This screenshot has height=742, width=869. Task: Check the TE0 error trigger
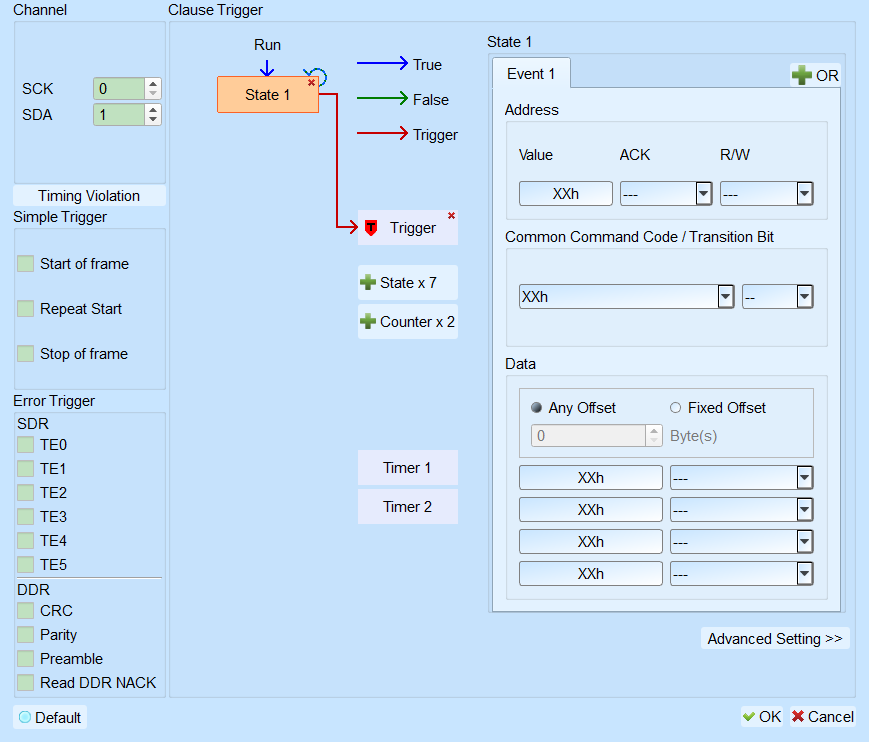pos(25,445)
